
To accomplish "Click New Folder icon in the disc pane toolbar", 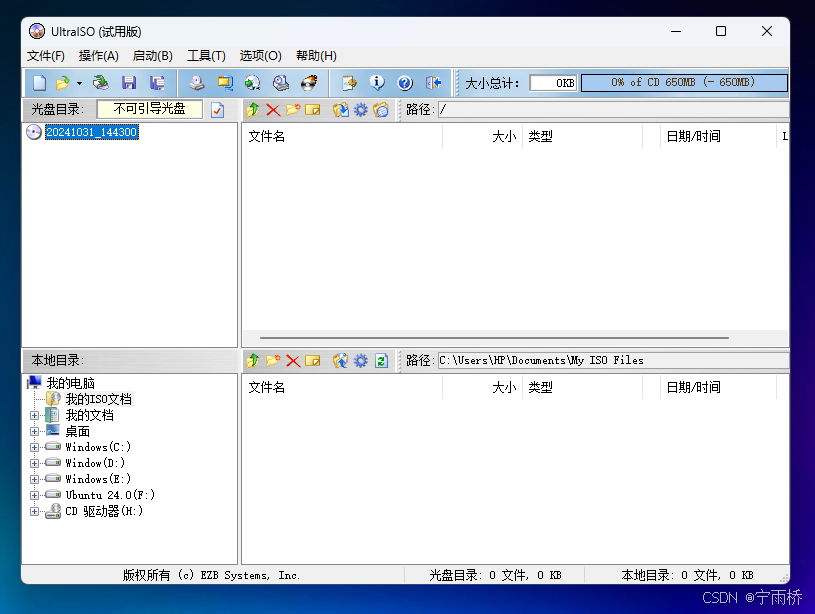I will point(293,110).
